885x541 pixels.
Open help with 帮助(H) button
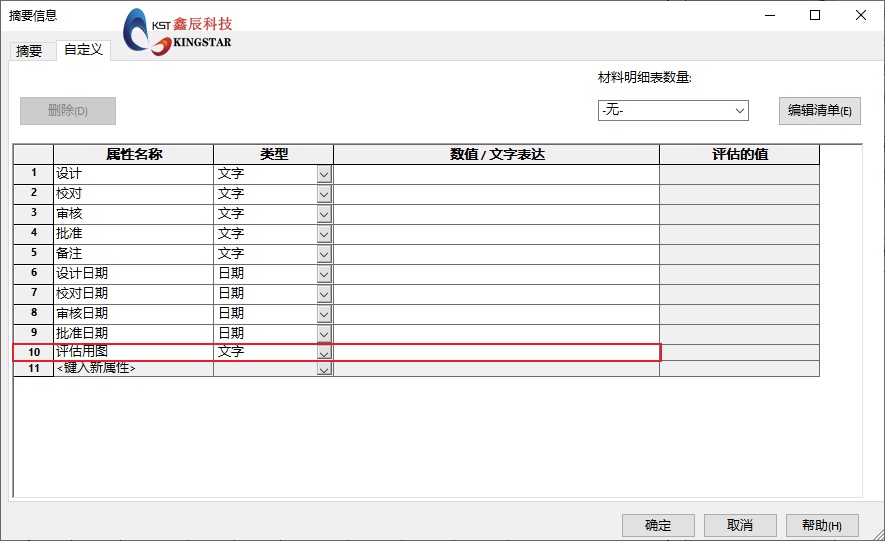[822, 525]
